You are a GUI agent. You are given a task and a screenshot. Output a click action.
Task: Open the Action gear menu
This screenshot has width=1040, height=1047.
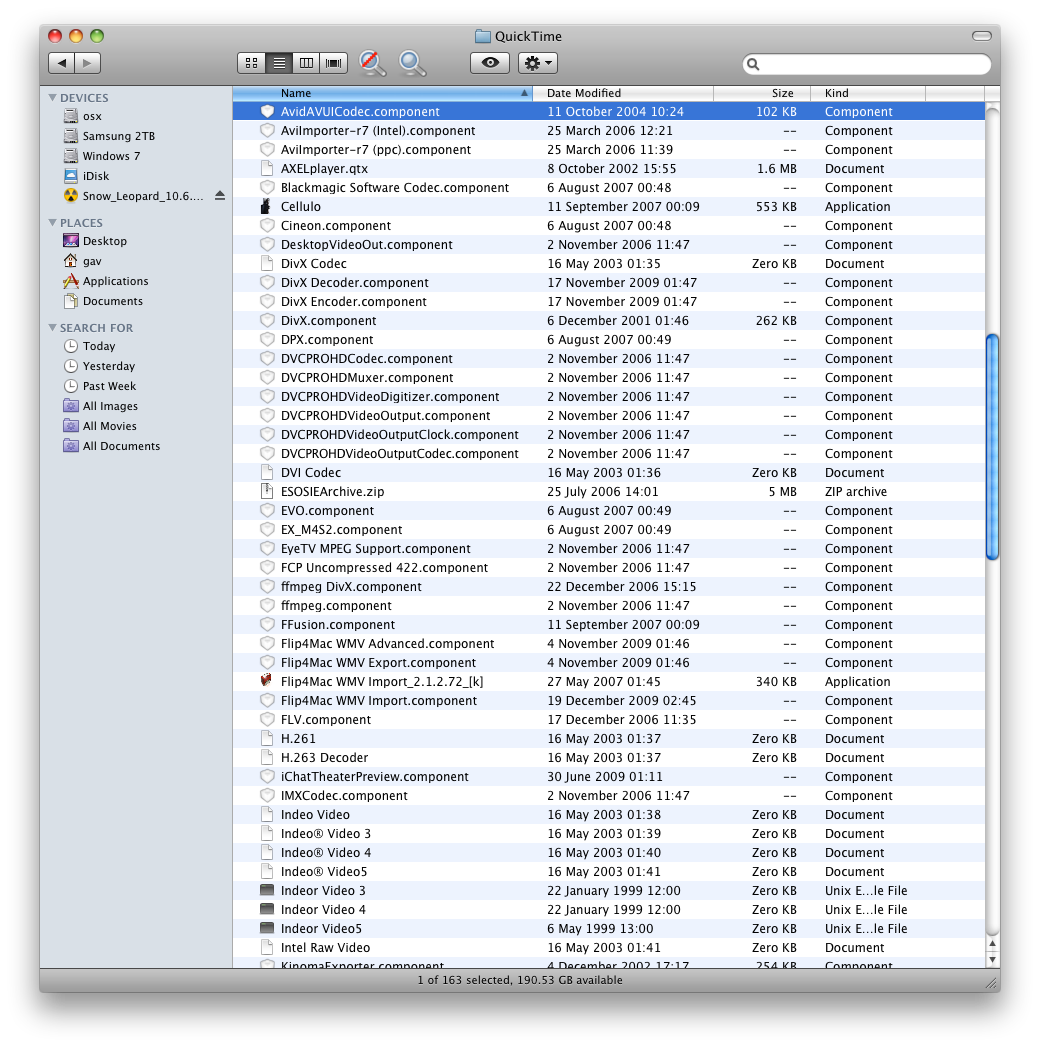tap(537, 63)
